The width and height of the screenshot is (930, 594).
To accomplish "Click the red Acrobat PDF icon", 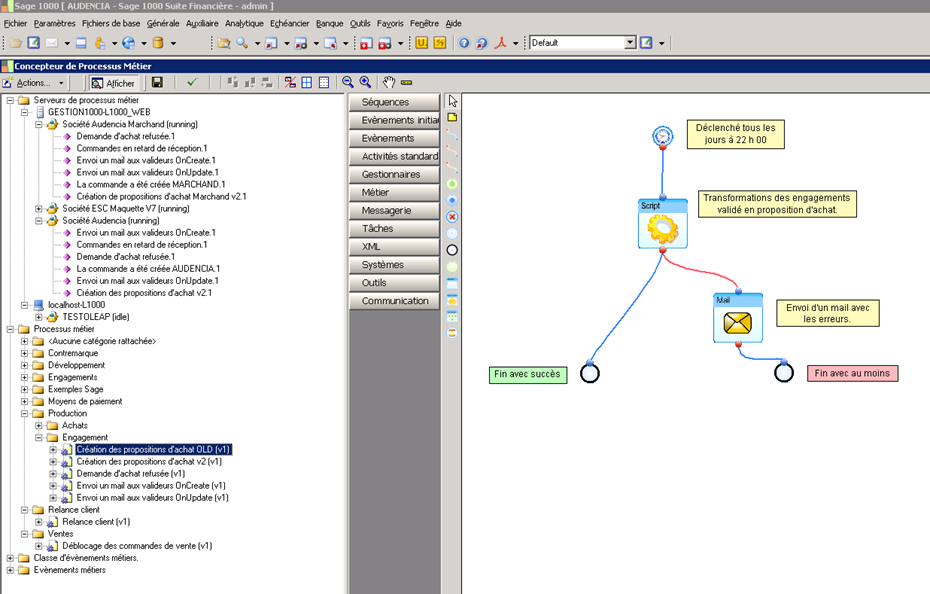I will coord(501,43).
